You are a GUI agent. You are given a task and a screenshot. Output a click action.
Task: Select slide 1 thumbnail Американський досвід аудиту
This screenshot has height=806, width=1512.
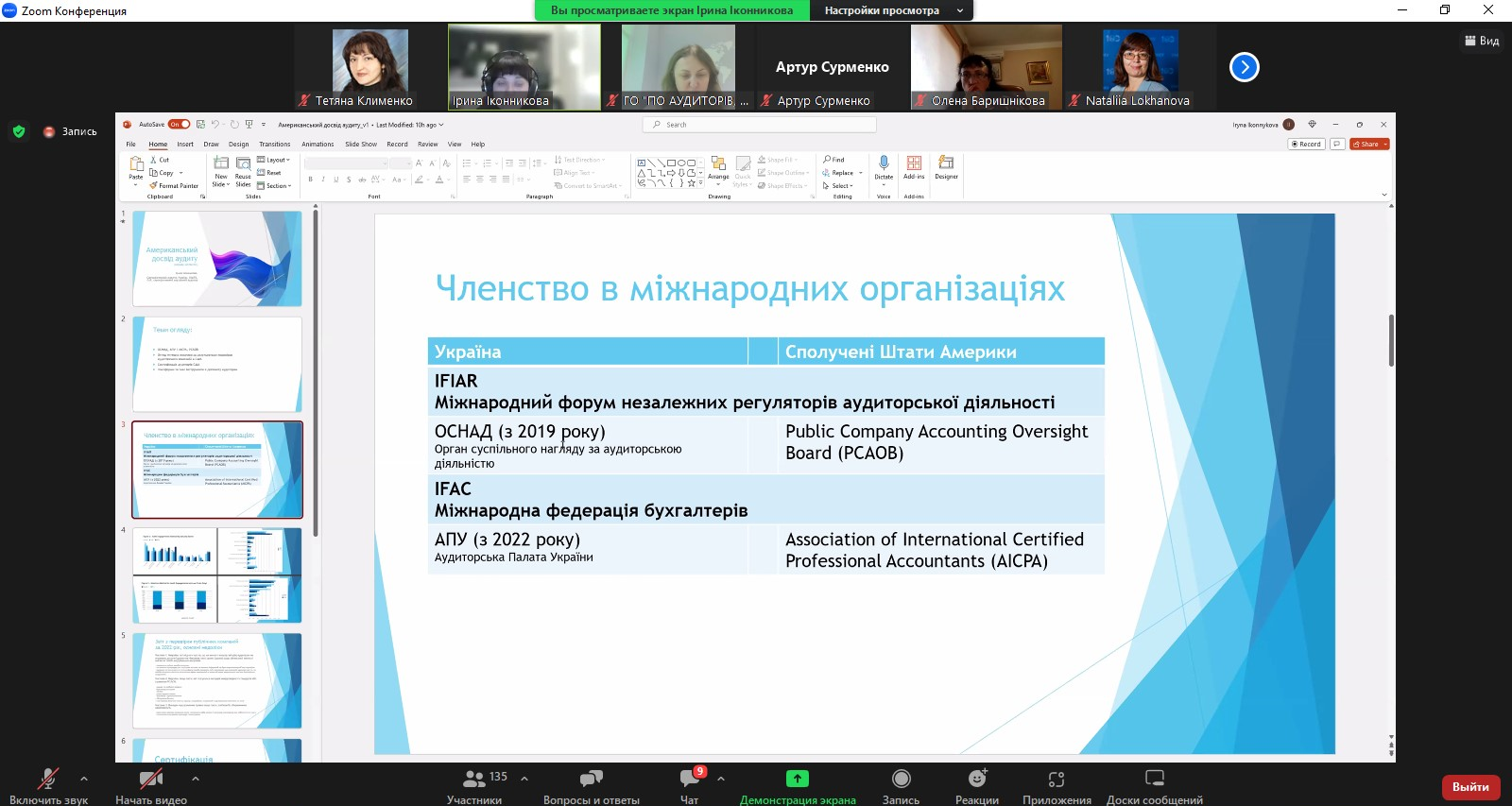click(x=217, y=259)
